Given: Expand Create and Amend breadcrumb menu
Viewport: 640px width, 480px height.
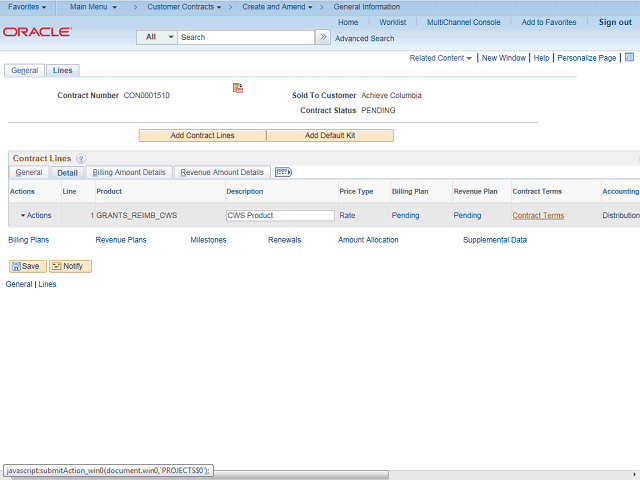Looking at the screenshot, I should click(278, 7).
